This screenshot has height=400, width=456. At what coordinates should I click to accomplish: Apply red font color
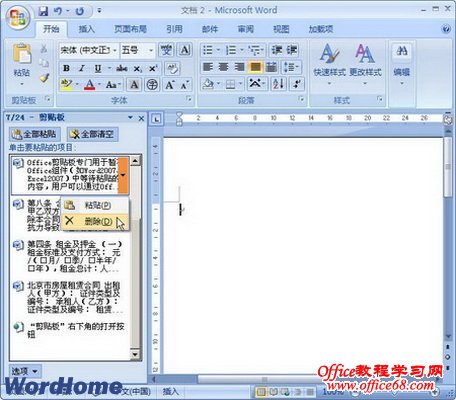pyautogui.click(x=89, y=84)
